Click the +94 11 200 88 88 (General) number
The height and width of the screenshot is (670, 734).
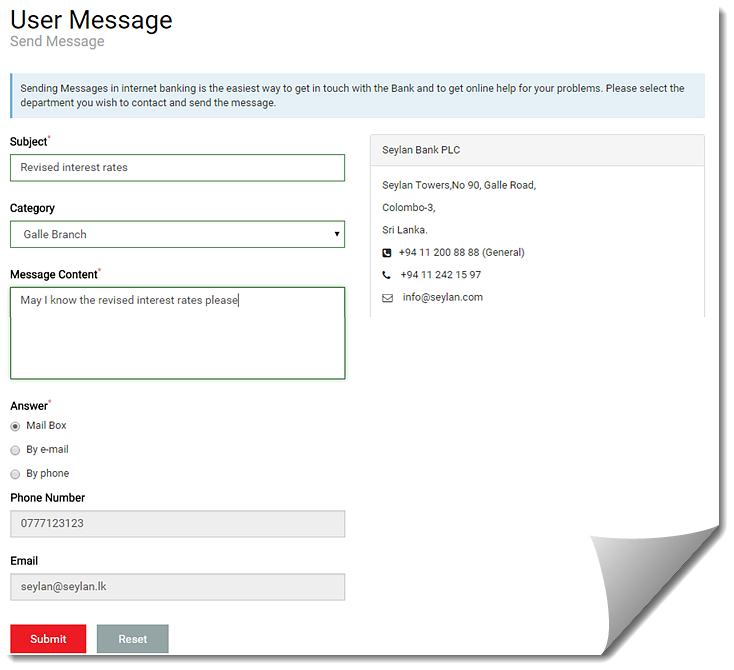tap(462, 252)
